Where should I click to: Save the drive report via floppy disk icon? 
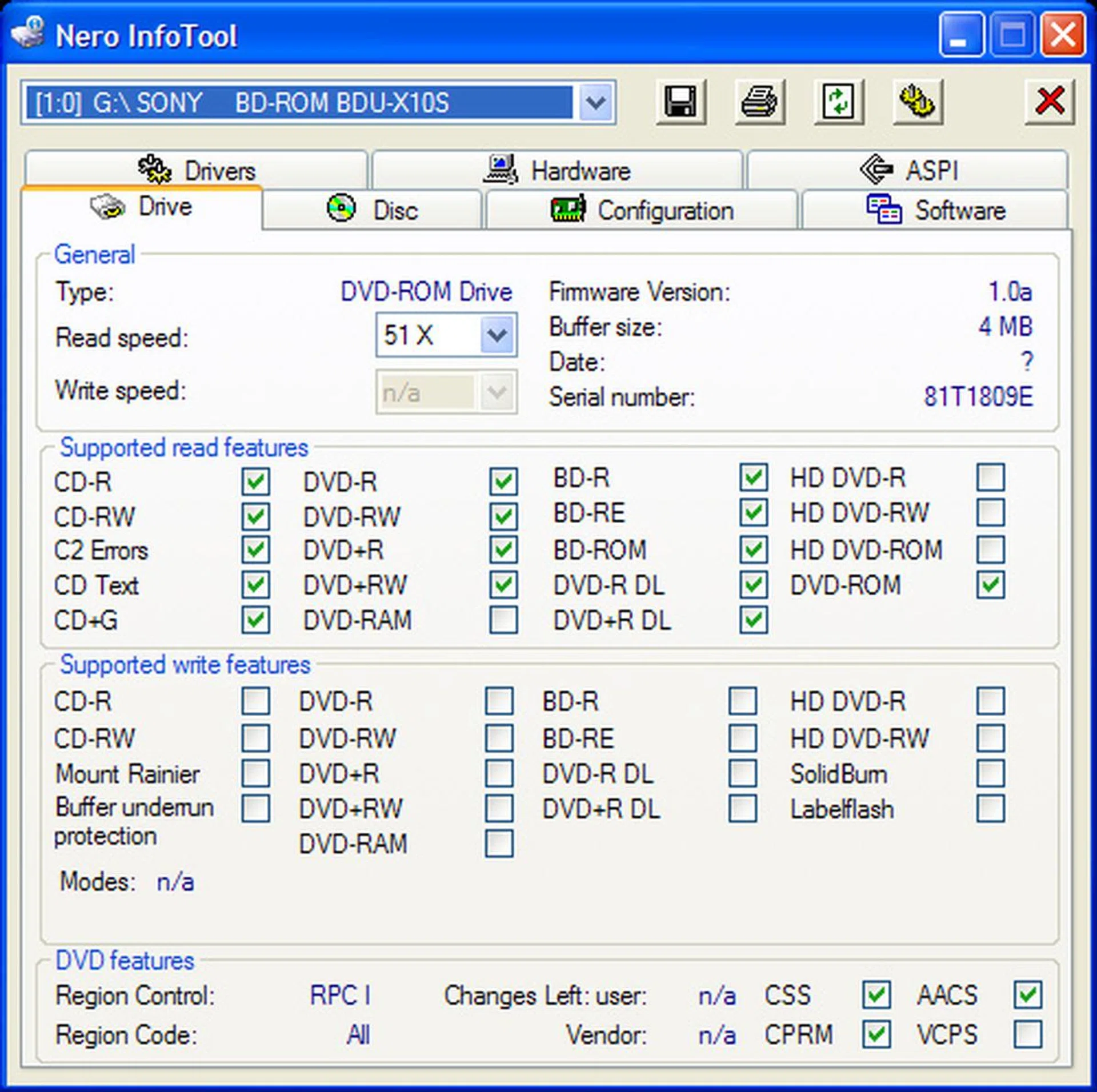coord(682,102)
